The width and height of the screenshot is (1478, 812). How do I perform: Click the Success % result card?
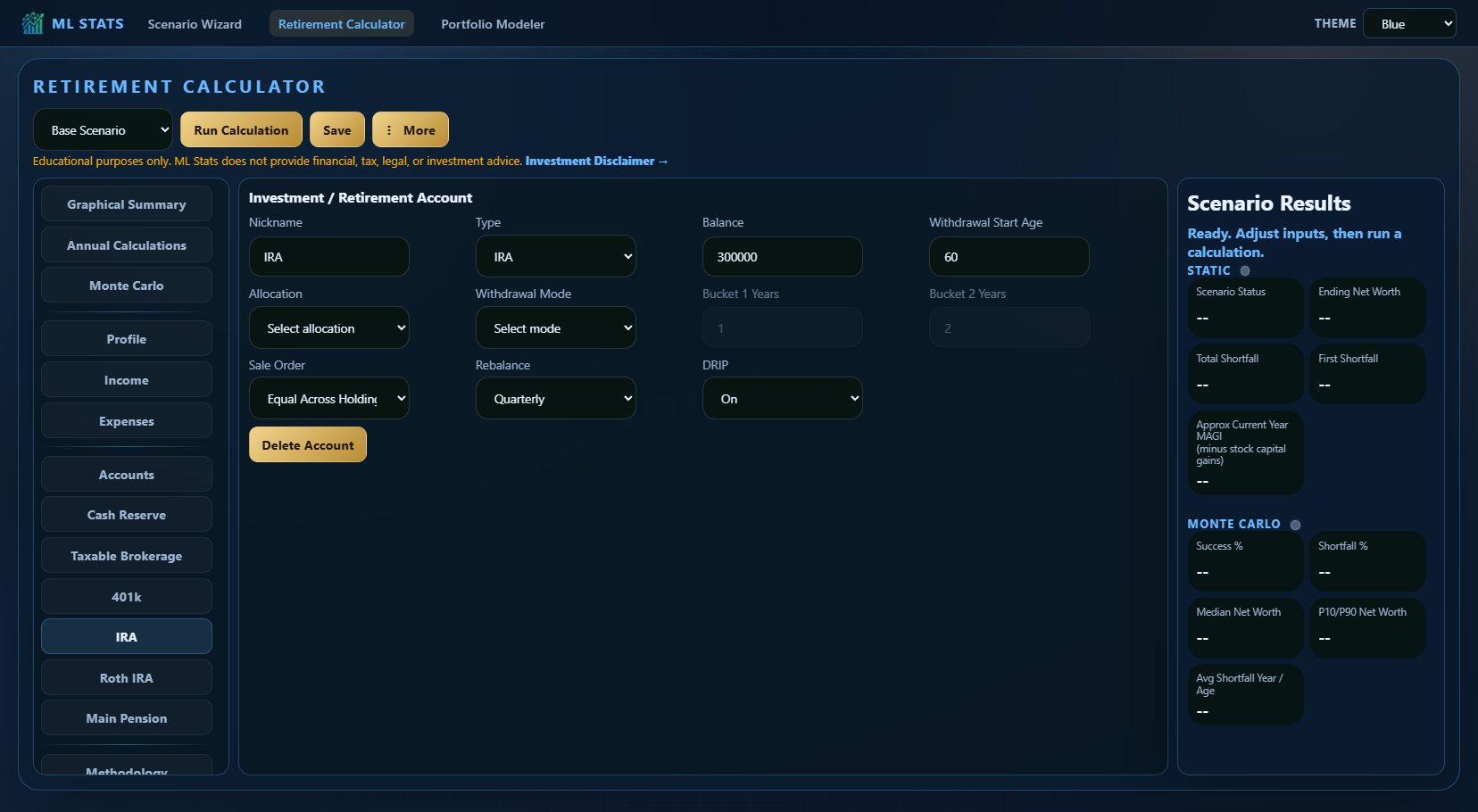pos(1245,562)
